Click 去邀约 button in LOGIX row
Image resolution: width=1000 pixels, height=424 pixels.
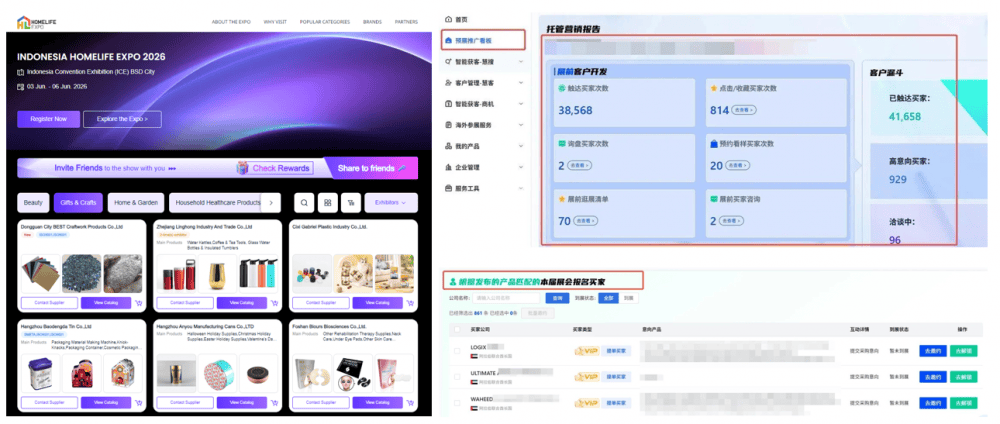(x=932, y=351)
